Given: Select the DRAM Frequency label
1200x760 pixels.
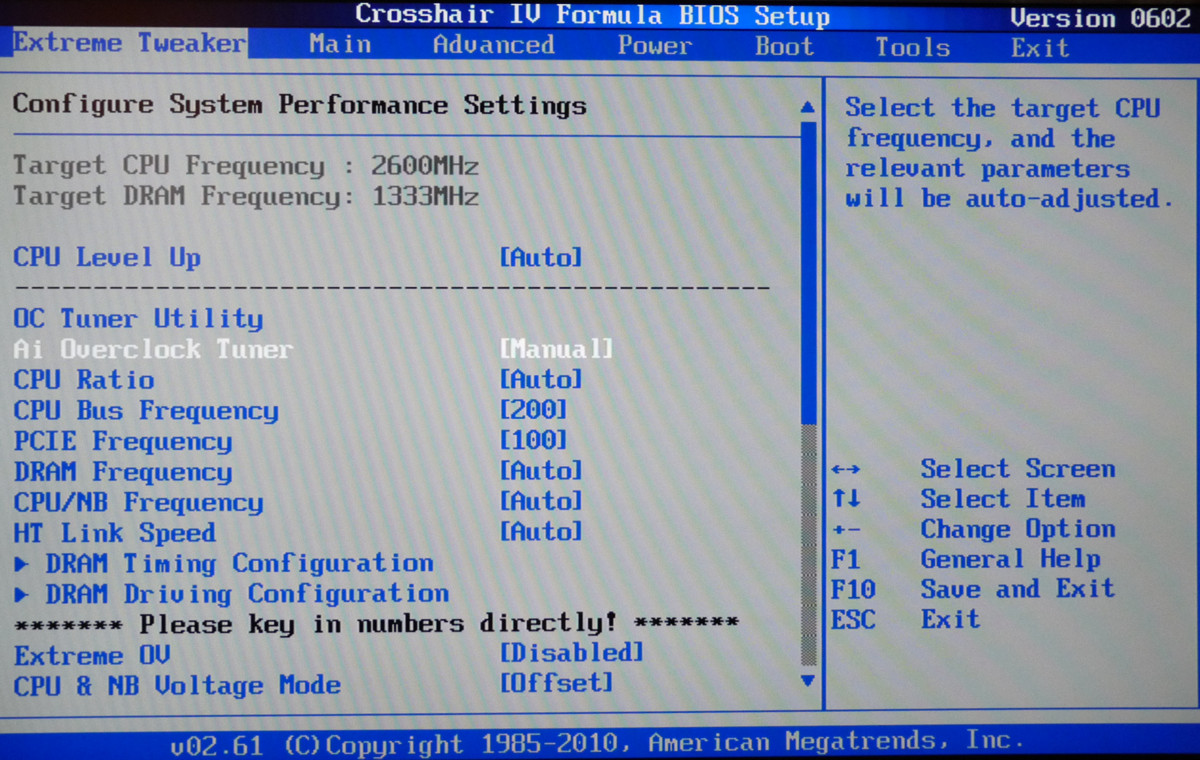Looking at the screenshot, I should coord(122,471).
